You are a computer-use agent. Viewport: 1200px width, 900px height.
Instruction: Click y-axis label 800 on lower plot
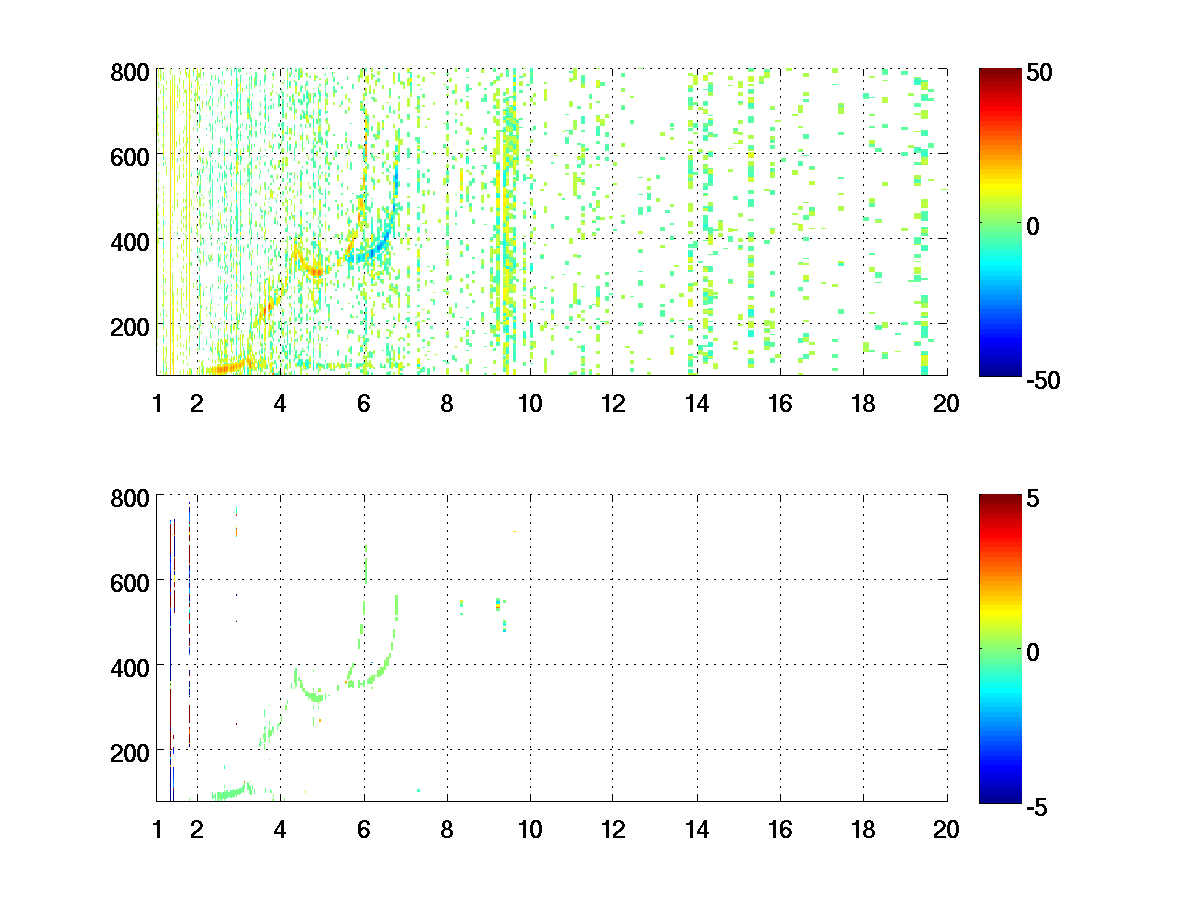coord(131,497)
